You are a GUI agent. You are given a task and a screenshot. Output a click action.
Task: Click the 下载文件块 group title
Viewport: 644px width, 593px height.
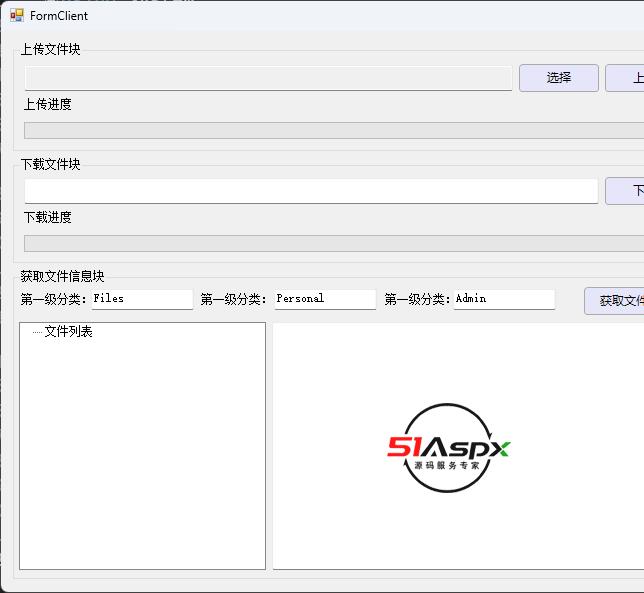[x=51, y=164]
